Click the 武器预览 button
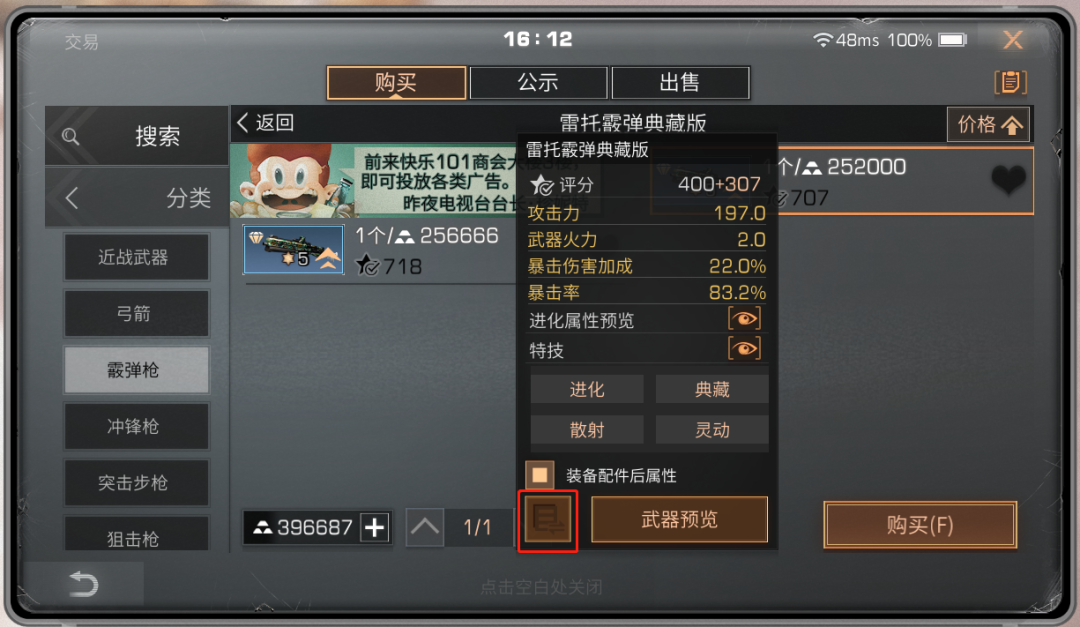The image size is (1080, 627). tap(679, 520)
